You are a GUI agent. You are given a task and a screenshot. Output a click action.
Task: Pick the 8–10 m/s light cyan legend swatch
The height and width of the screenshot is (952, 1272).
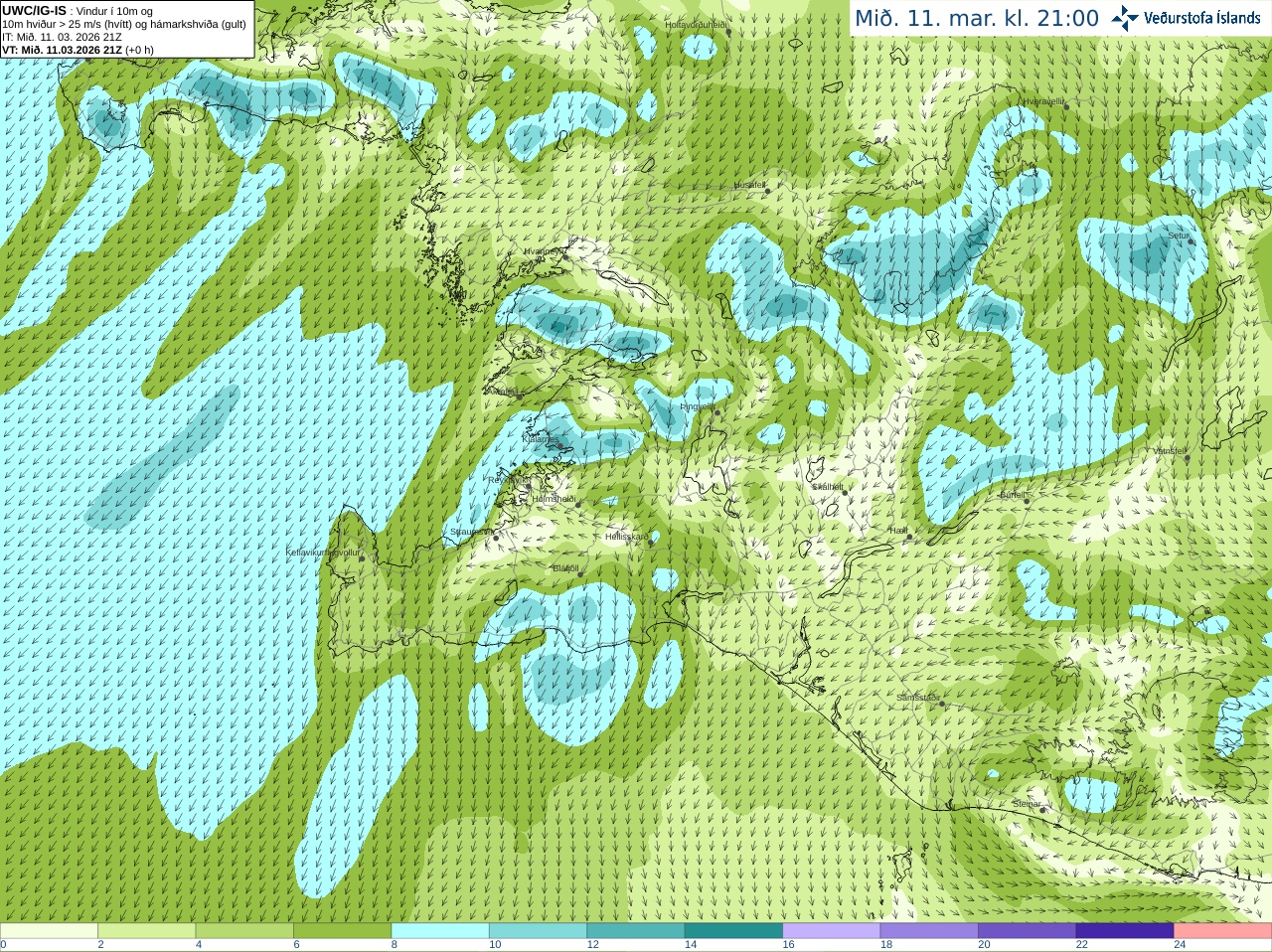pyautogui.click(x=440, y=931)
